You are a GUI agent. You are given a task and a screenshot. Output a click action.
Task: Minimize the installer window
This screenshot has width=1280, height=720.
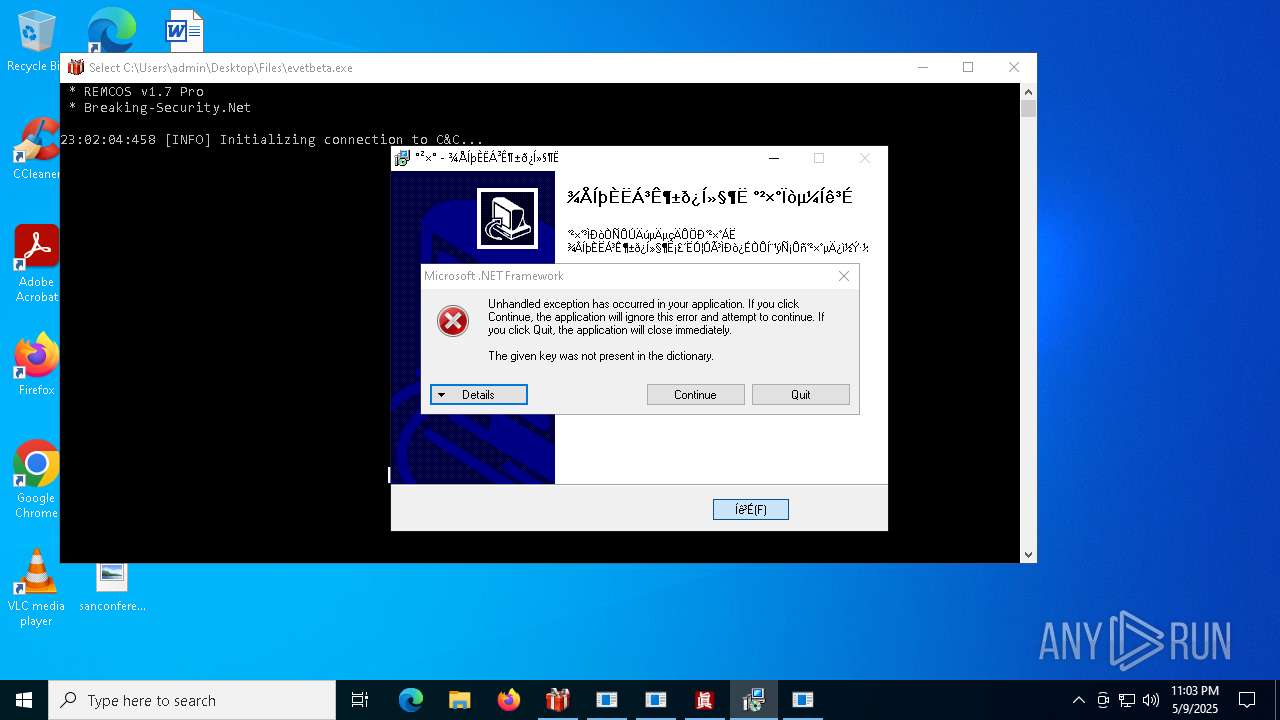point(774,158)
